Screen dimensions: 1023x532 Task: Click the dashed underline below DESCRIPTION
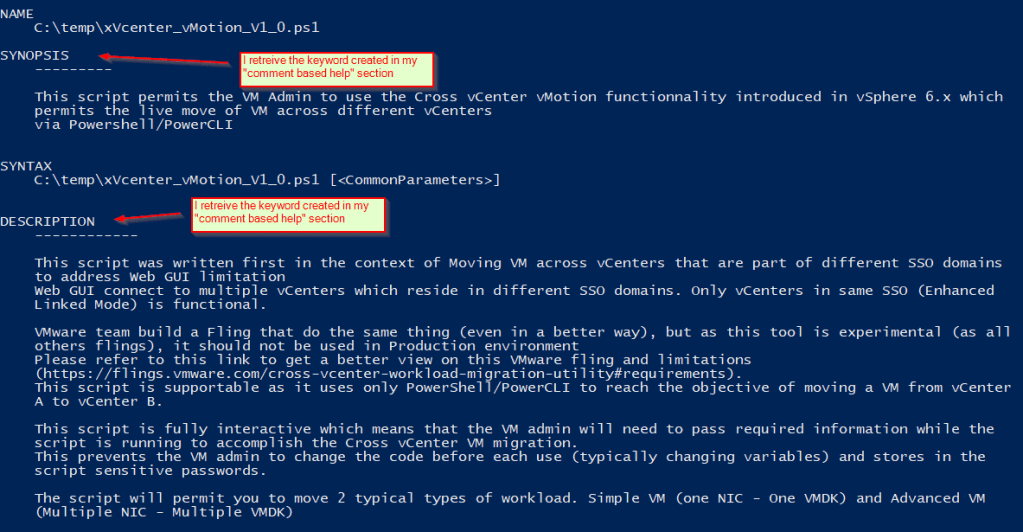tap(86, 235)
